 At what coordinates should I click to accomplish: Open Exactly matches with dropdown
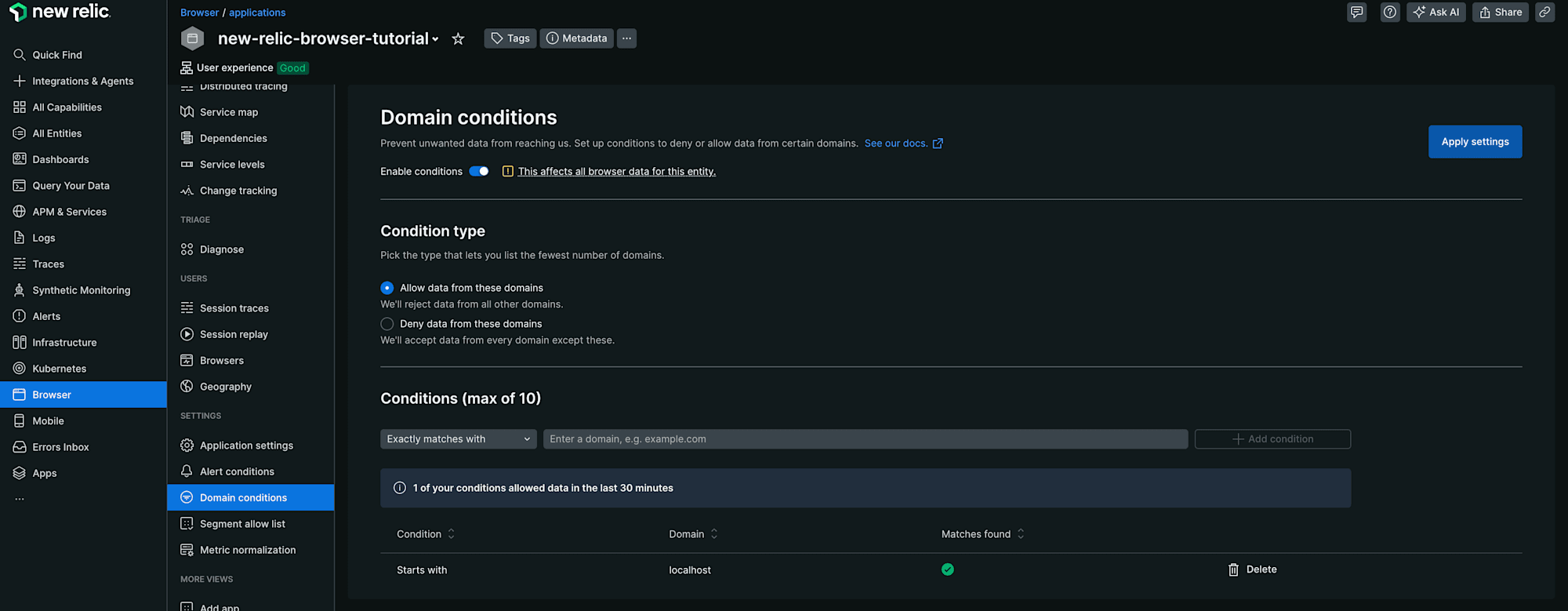click(459, 439)
